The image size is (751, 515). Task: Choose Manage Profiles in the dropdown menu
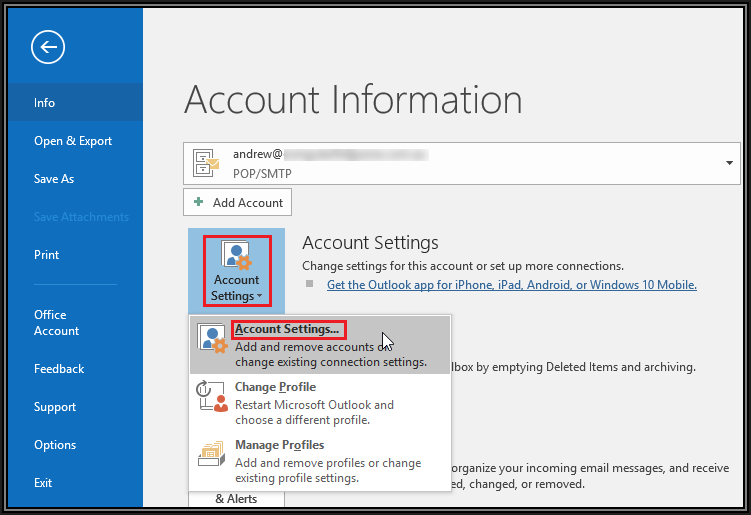(x=320, y=461)
